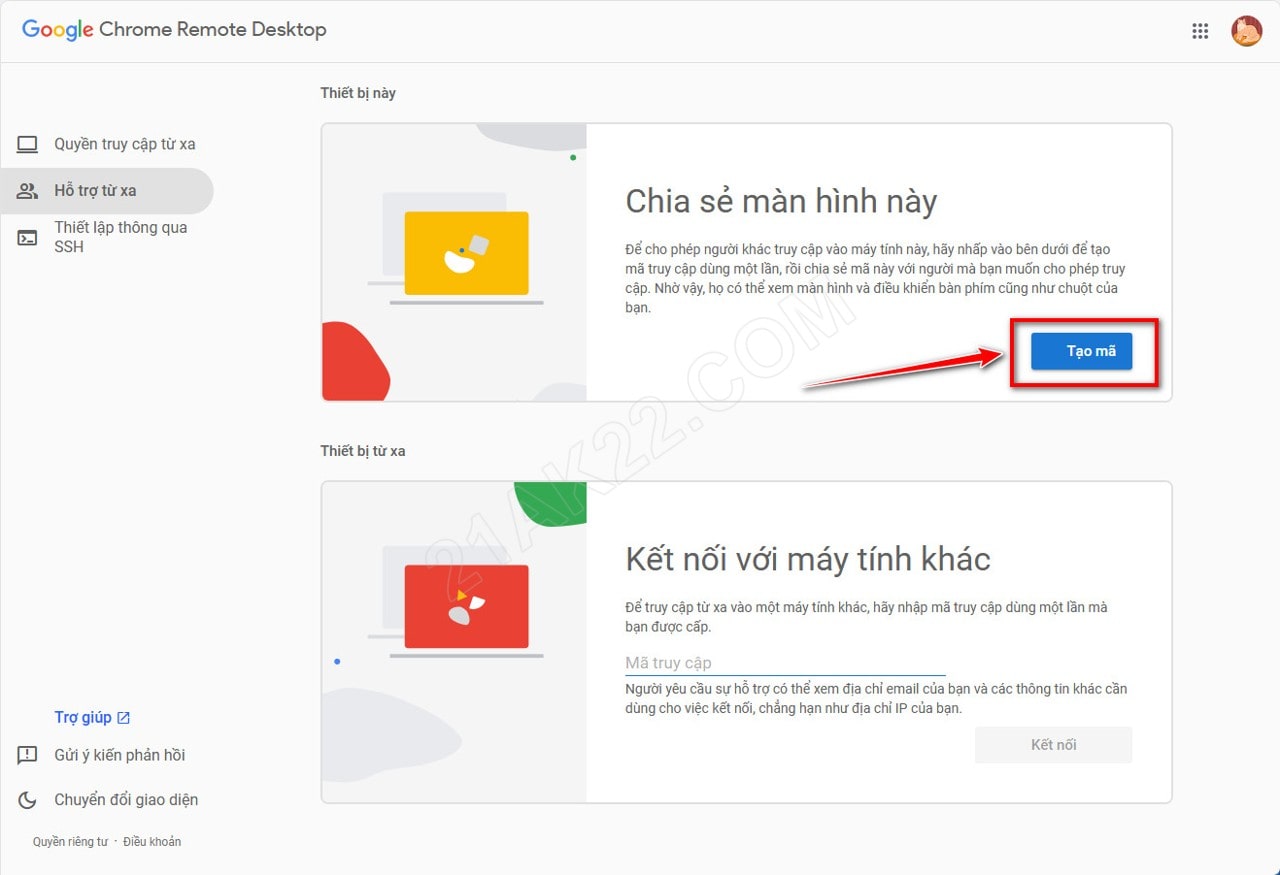The image size is (1280, 875).
Task: Click the Thiết bị này section label
Action: (358, 93)
